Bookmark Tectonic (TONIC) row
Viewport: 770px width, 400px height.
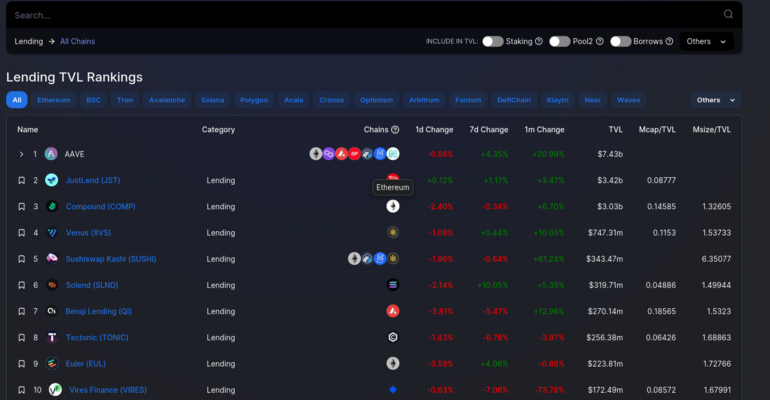tap(22, 338)
